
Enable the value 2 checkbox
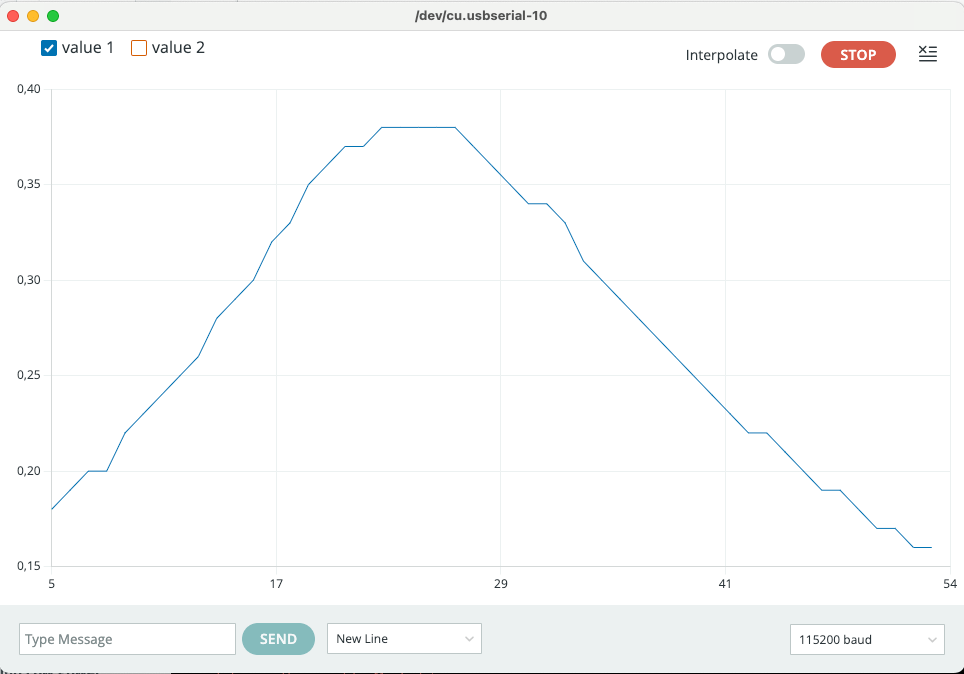tap(139, 48)
